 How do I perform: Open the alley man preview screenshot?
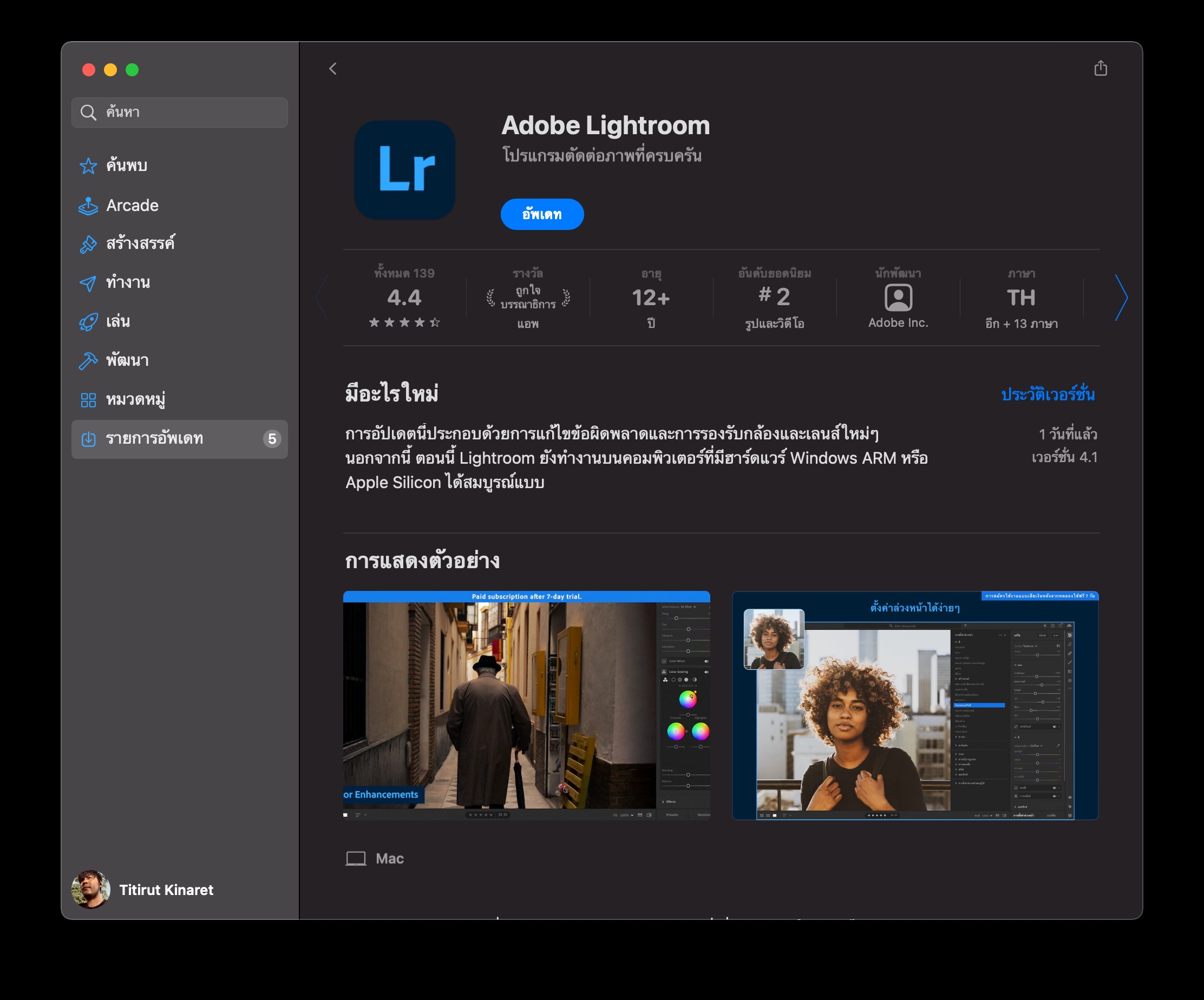(526, 705)
